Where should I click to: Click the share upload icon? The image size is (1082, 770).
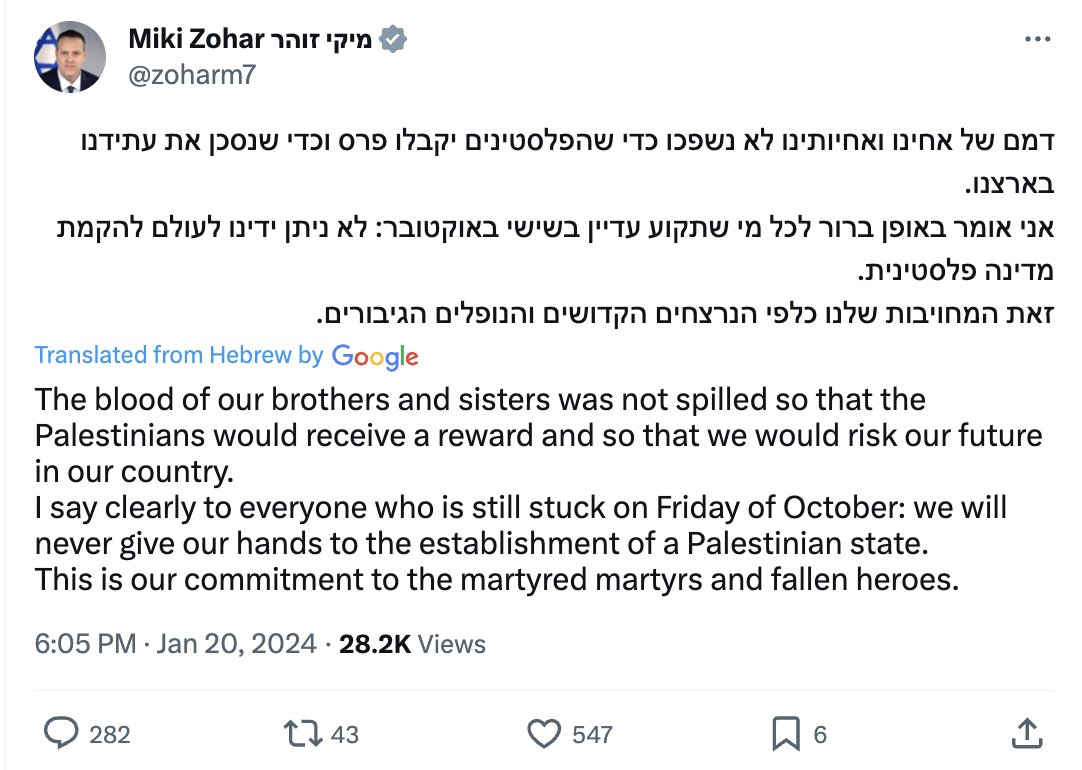click(1024, 734)
